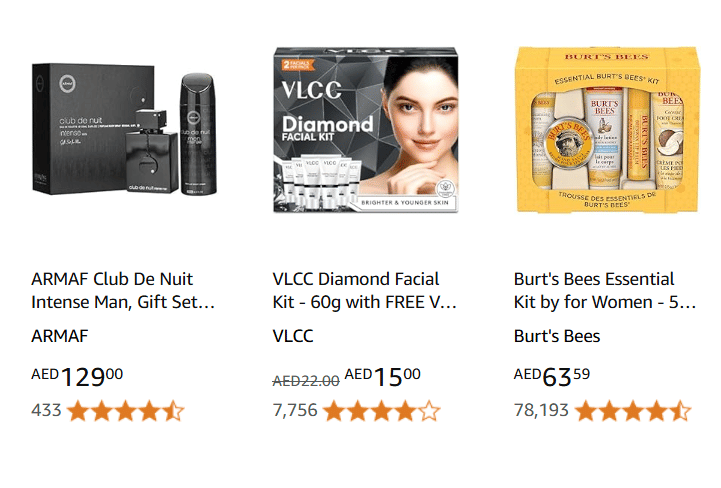This screenshot has height=488, width=721.
Task: Select the Burt's Bees brand name
Action: [557, 336]
